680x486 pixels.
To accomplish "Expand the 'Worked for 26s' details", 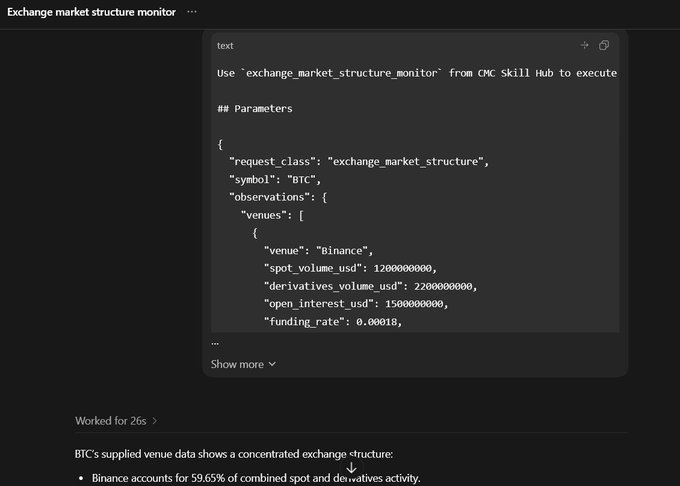I will 116,421.
